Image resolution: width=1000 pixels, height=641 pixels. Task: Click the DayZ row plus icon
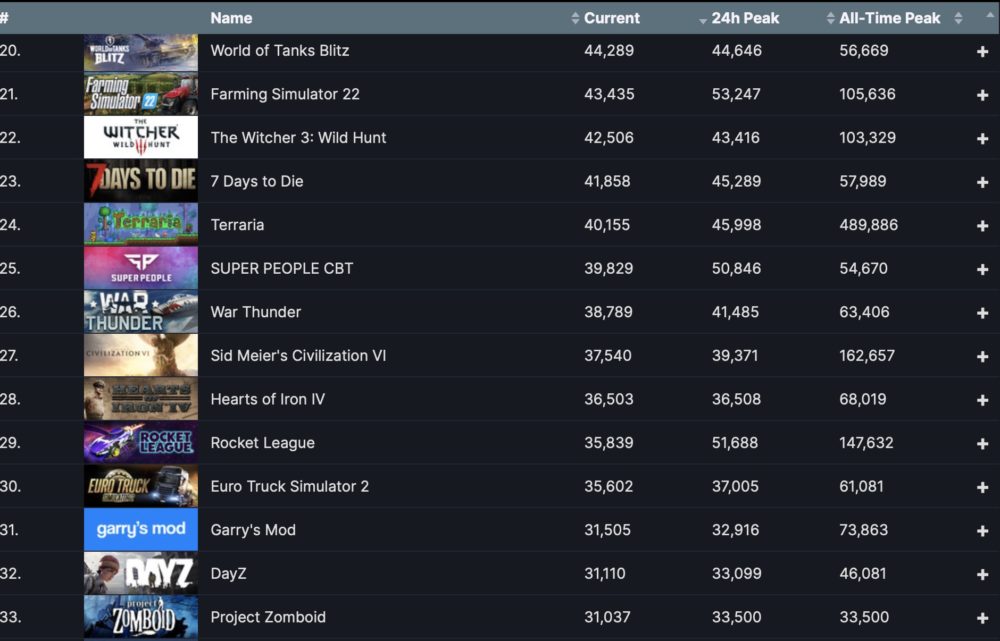tap(982, 575)
